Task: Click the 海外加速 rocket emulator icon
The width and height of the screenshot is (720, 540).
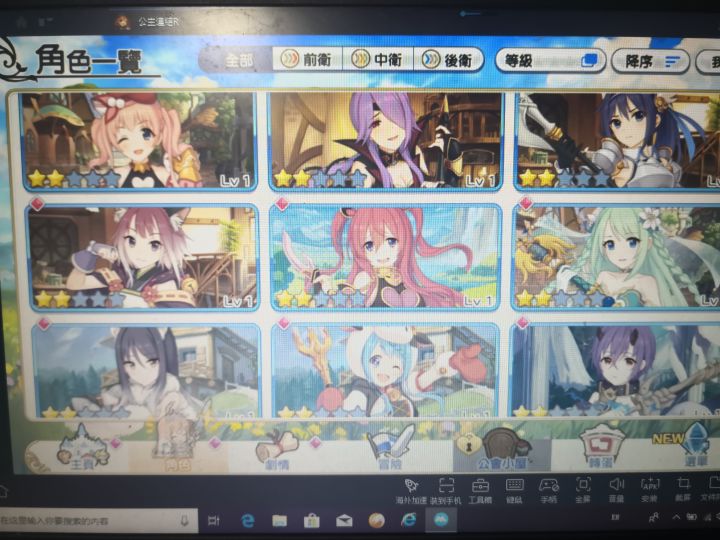Action: [411, 491]
